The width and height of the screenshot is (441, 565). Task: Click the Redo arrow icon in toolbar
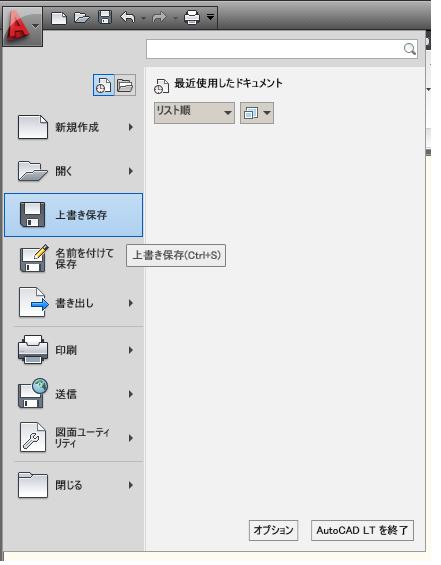pos(159,17)
